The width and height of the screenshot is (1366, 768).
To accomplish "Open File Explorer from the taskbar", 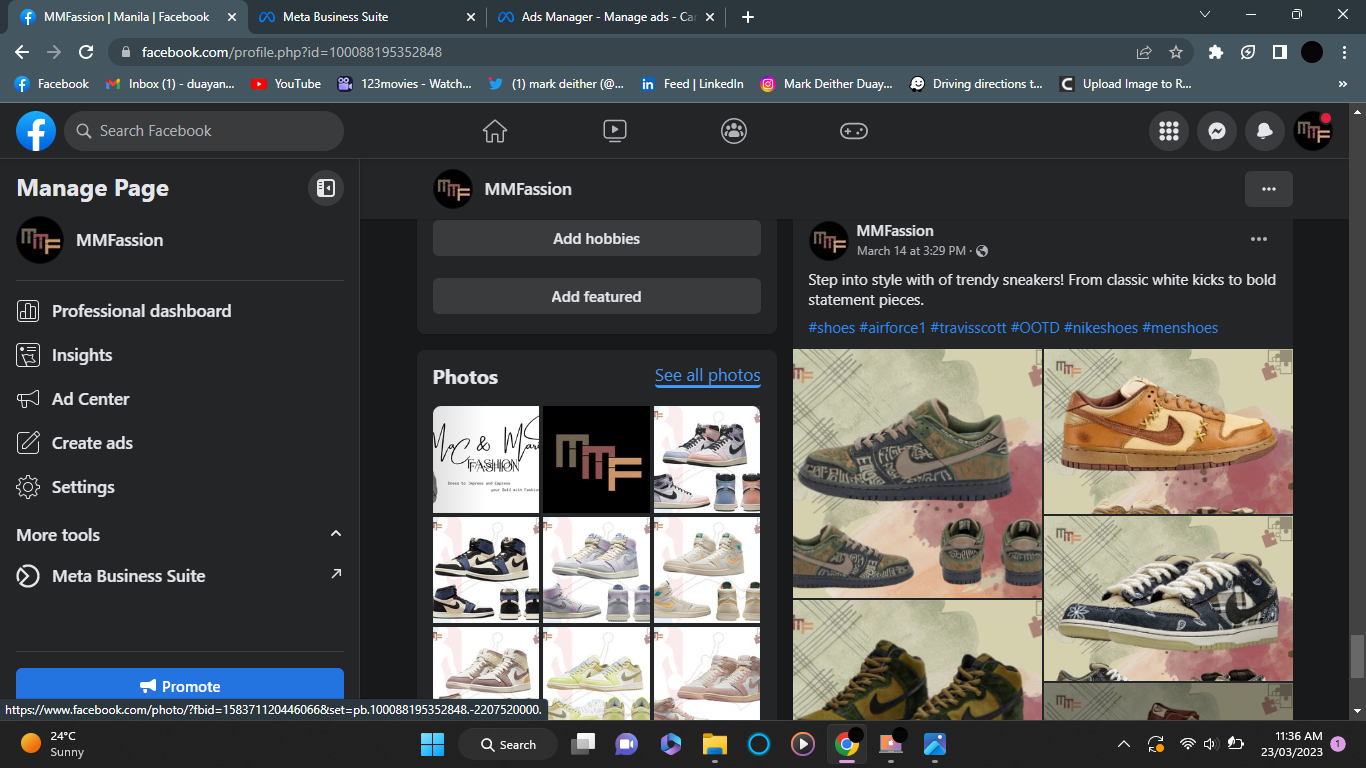I will (x=714, y=744).
